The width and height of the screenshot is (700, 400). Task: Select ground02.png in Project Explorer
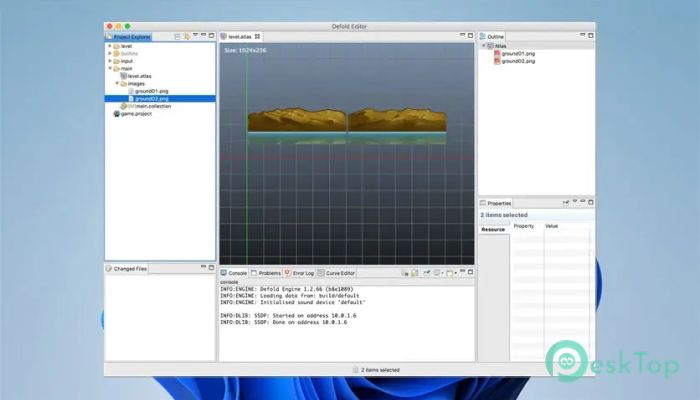click(x=160, y=99)
